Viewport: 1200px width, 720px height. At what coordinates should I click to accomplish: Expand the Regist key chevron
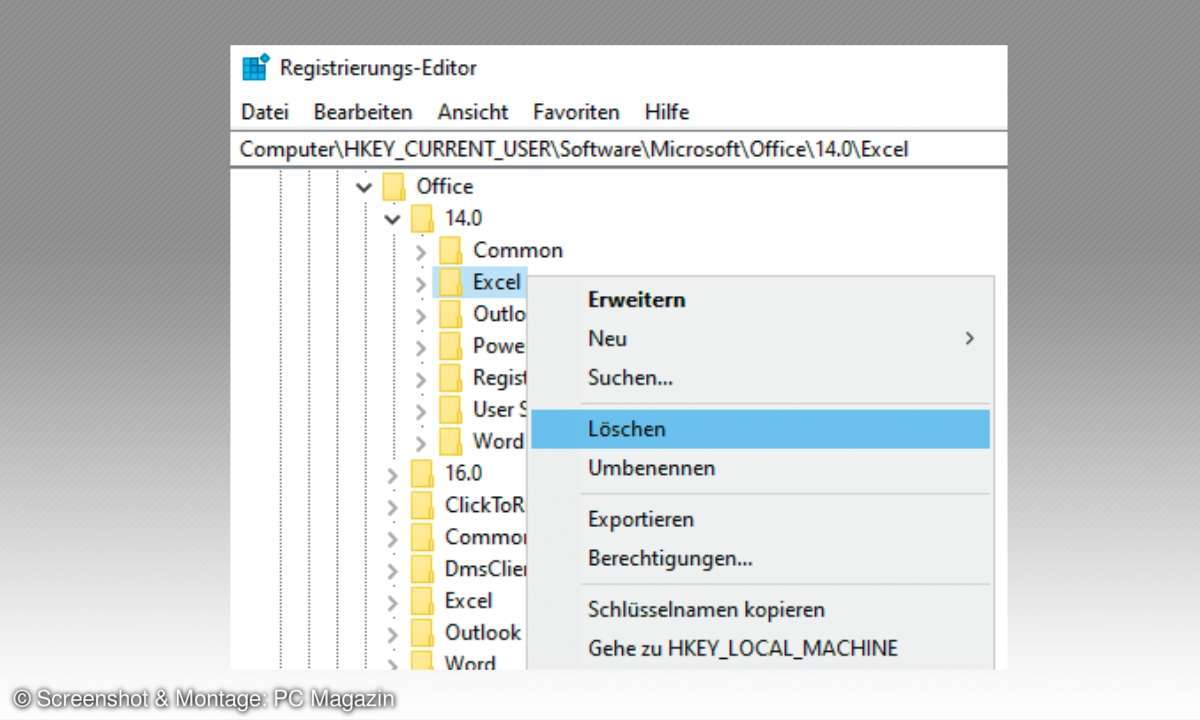pyautogui.click(x=422, y=379)
